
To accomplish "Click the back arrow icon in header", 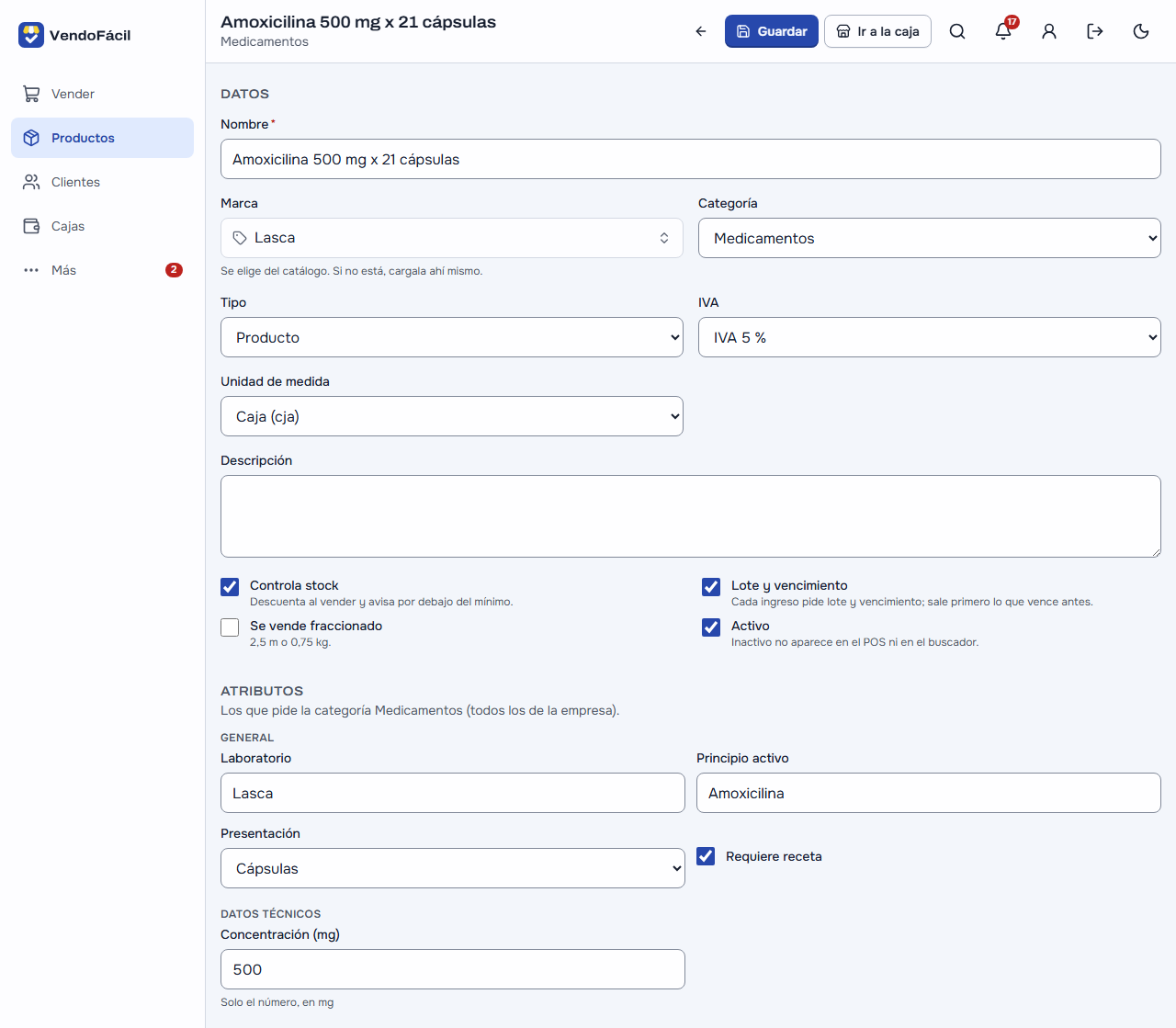I will pos(701,31).
